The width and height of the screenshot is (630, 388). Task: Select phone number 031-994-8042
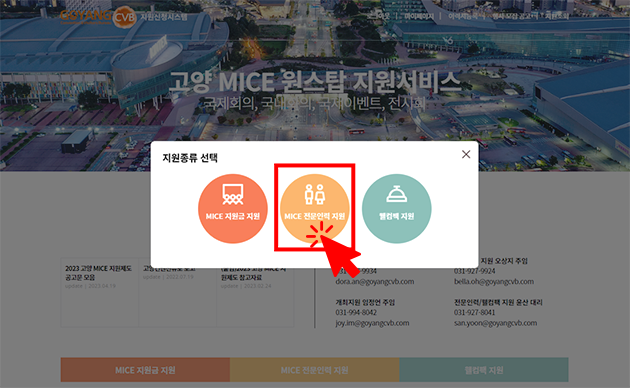(356, 312)
